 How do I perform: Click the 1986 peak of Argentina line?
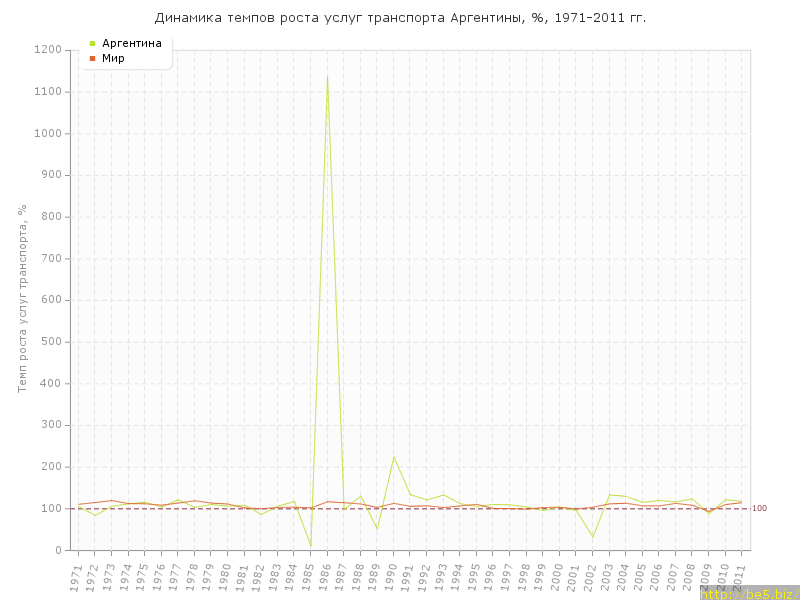[327, 76]
